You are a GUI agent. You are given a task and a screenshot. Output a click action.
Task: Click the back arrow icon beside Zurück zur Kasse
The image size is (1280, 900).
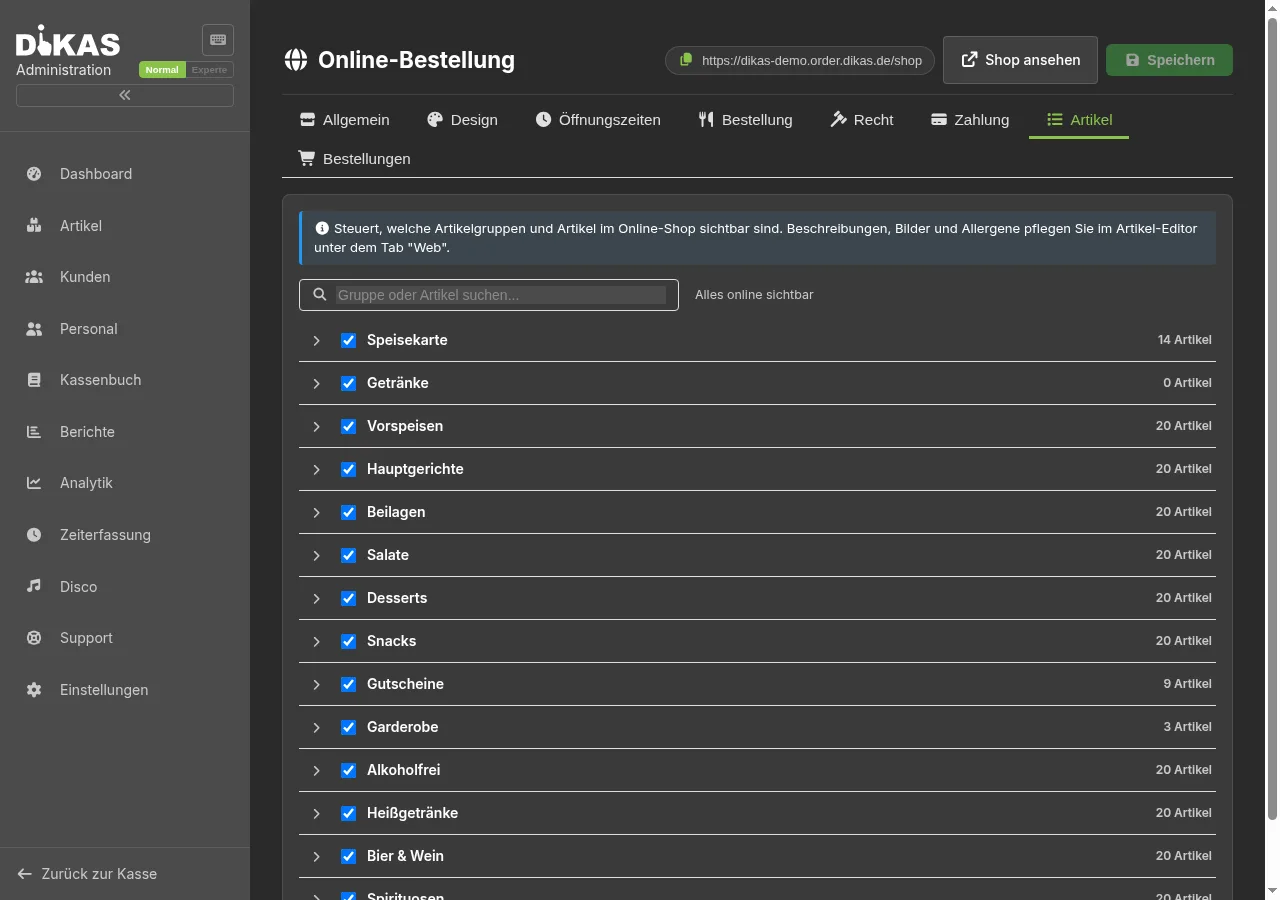25,874
